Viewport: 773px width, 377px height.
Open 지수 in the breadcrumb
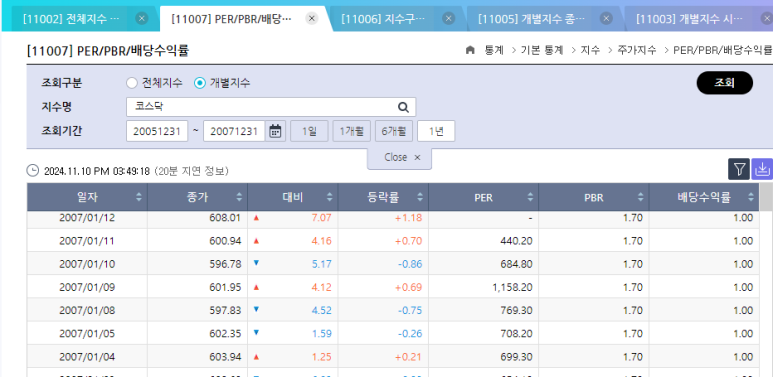click(x=590, y=50)
